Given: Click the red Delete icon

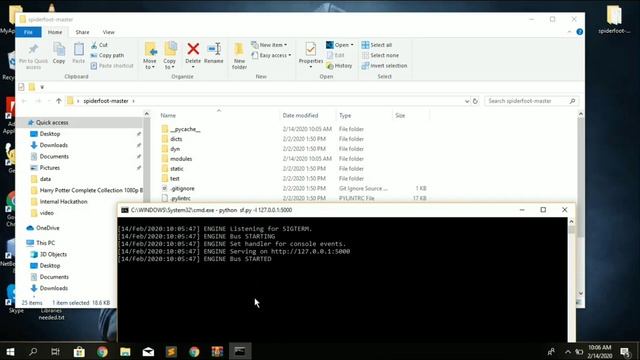Looking at the screenshot, I should (x=193, y=50).
